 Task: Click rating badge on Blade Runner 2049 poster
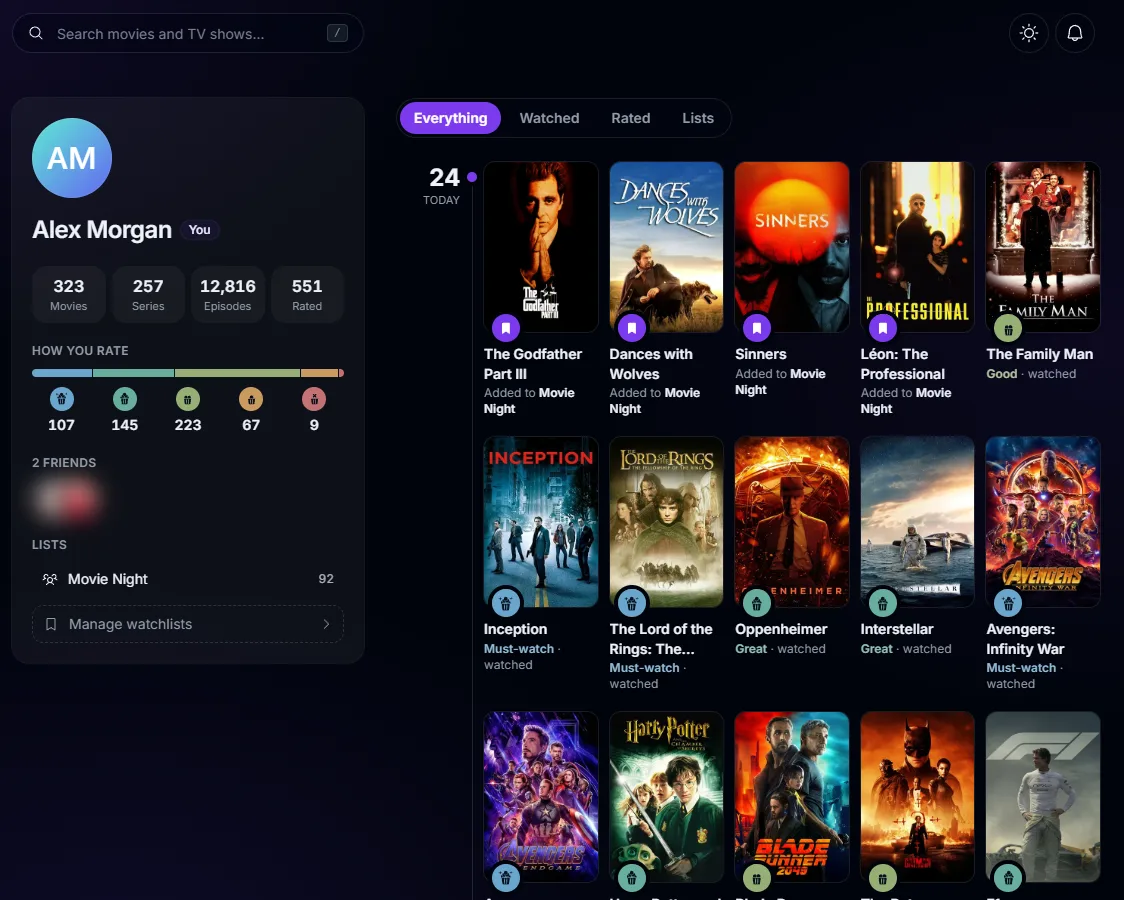(x=757, y=878)
